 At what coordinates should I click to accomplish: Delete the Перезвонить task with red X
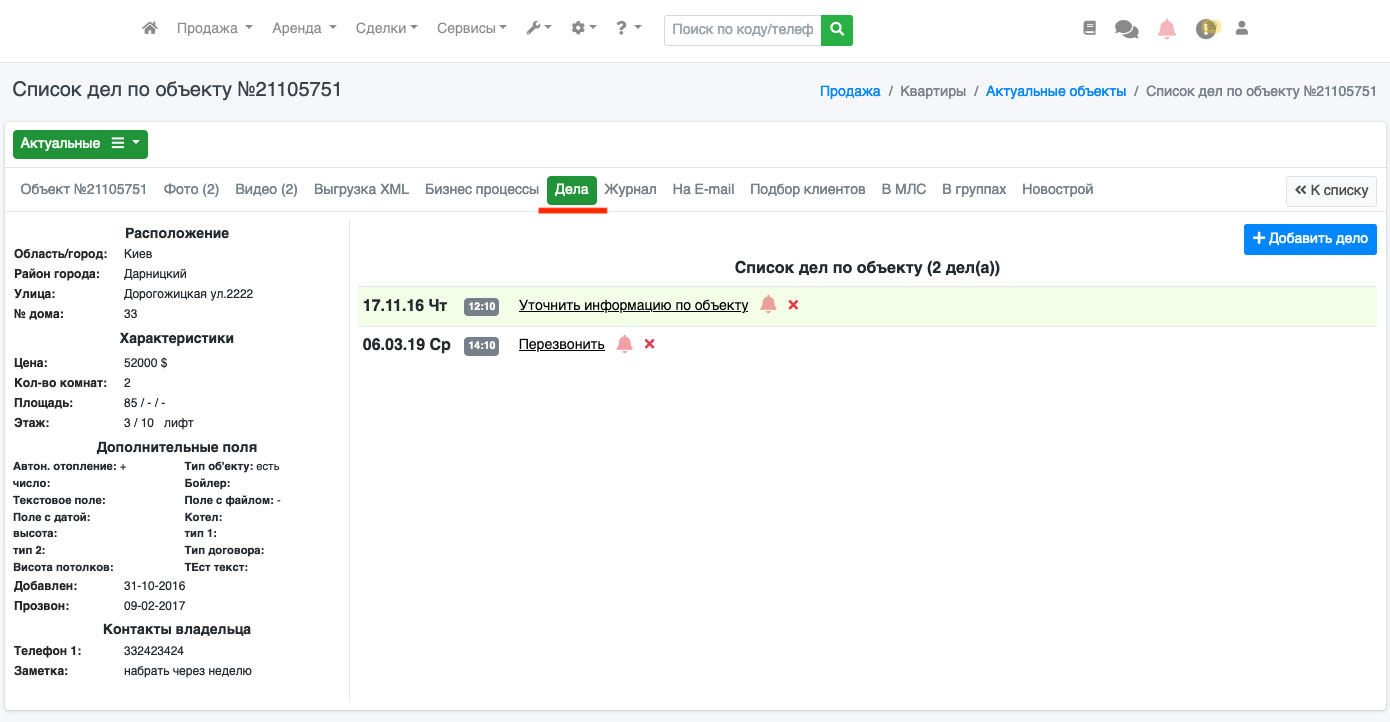pos(649,344)
